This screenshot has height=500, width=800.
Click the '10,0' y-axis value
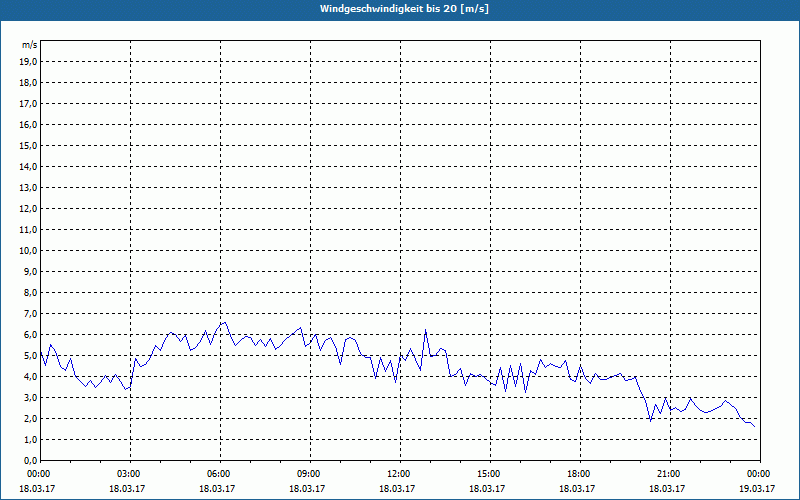(x=28, y=251)
